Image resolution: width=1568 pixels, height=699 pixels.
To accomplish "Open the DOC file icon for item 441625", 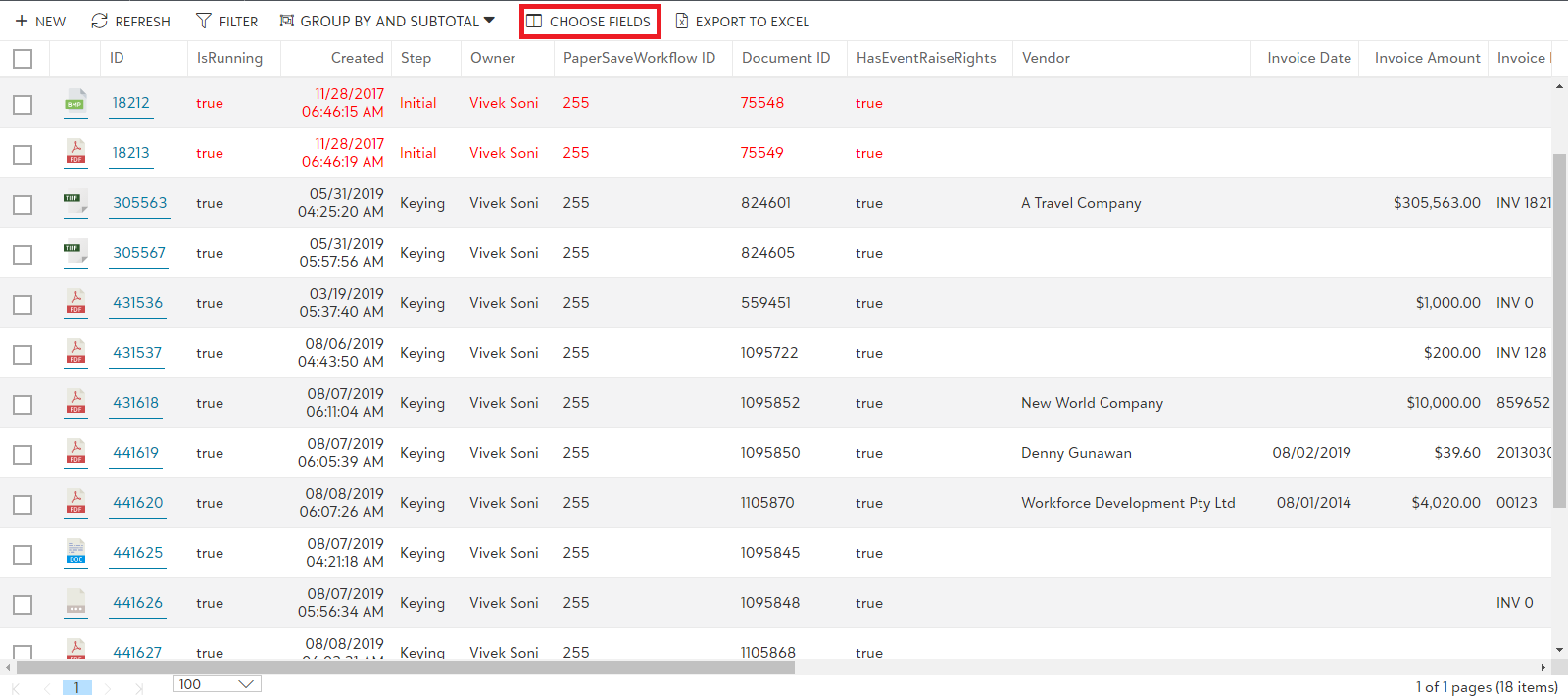I will tap(75, 552).
